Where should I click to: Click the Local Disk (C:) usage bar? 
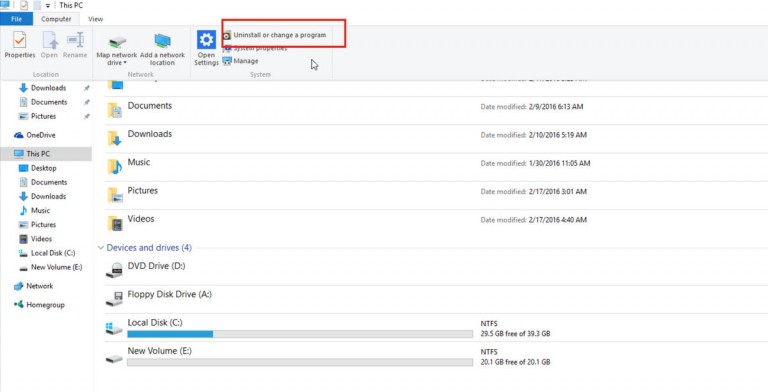[x=300, y=334]
